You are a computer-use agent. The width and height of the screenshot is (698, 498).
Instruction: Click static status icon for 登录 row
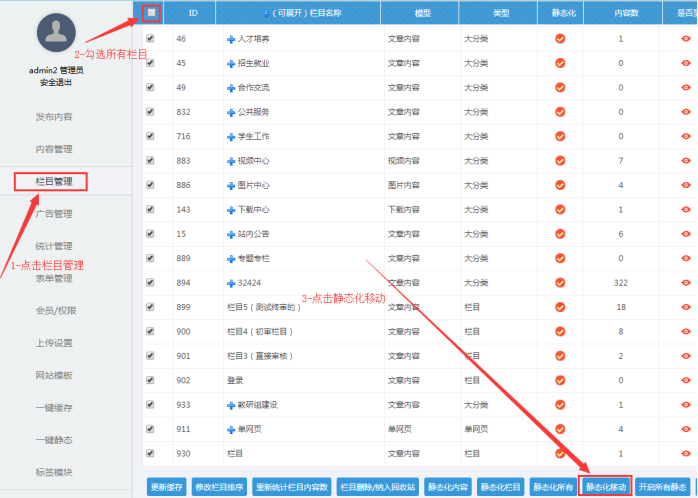[560, 380]
